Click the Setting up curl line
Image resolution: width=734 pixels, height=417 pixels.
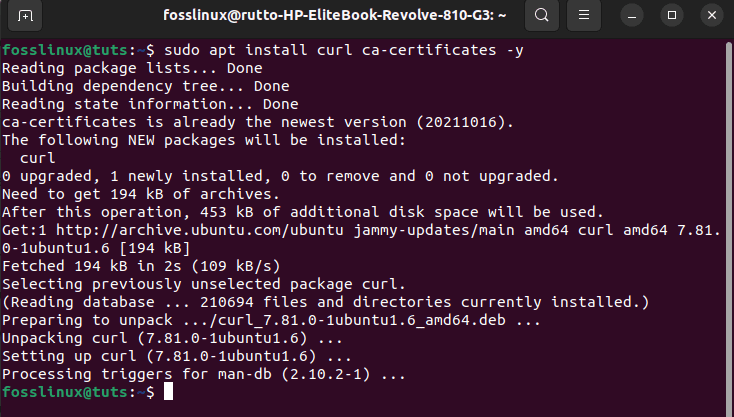[176, 357]
